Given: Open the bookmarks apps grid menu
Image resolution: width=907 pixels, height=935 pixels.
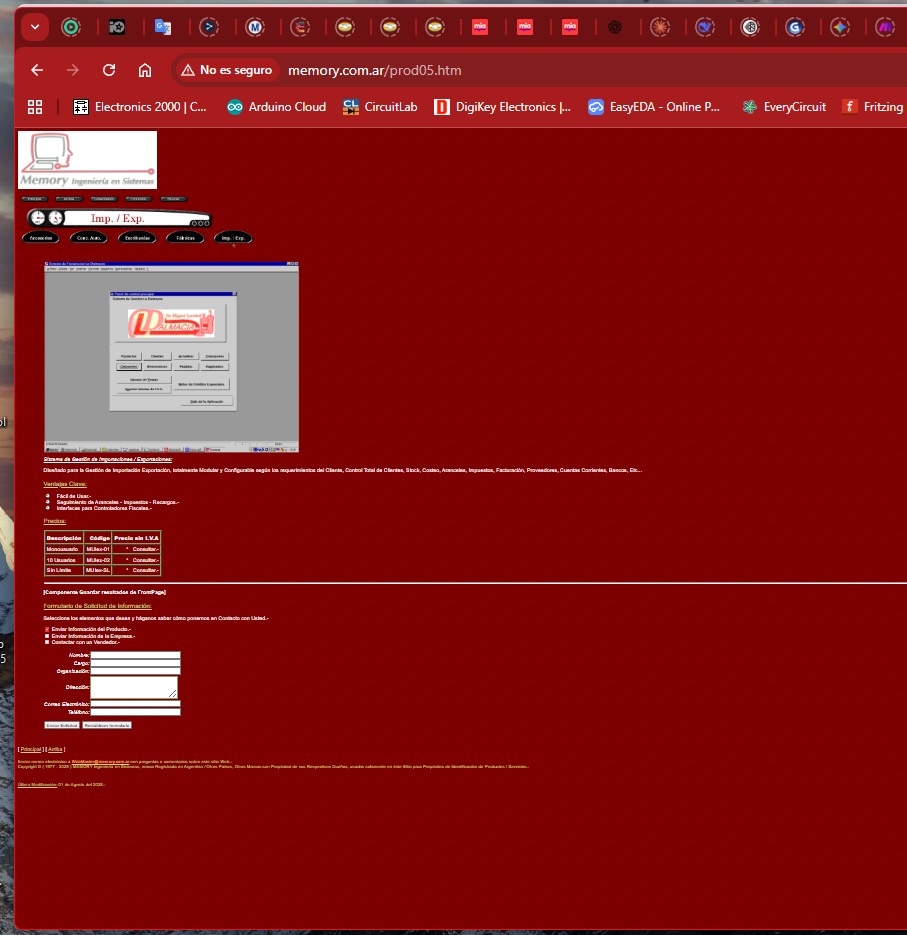Looking at the screenshot, I should (36, 107).
